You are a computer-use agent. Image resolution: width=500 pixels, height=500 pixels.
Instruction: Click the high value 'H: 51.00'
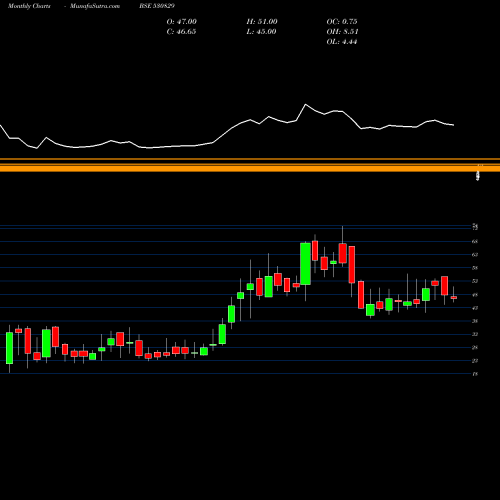click(x=262, y=22)
